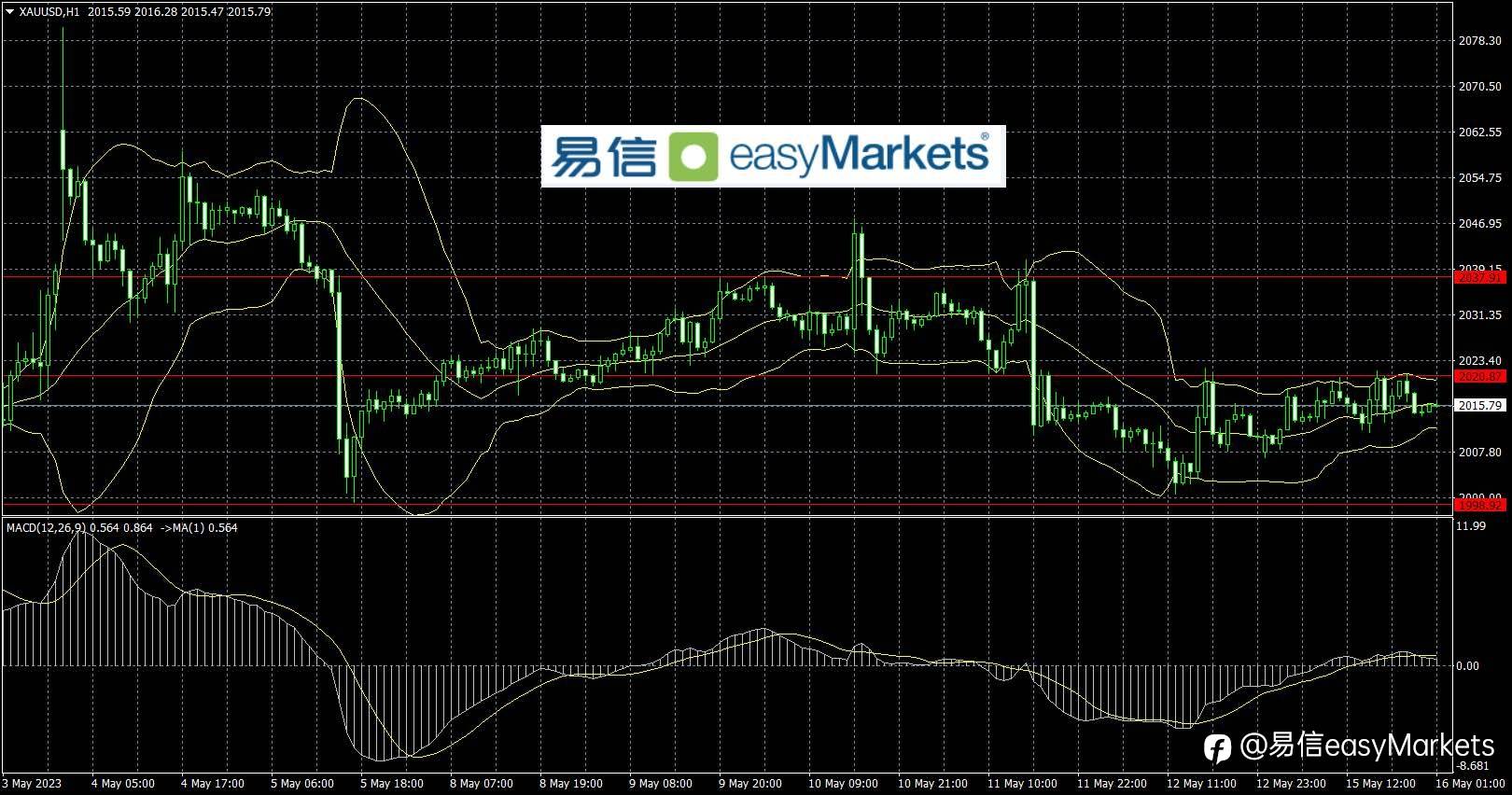Click the OHLC value 2016.28 in the header
Screen dimensions: 1512x795
(154, 12)
